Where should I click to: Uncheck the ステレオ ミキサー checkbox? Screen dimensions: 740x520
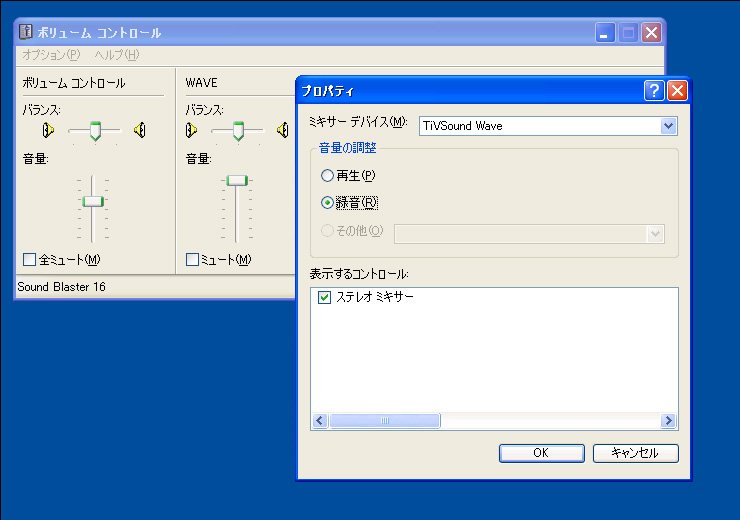point(324,297)
